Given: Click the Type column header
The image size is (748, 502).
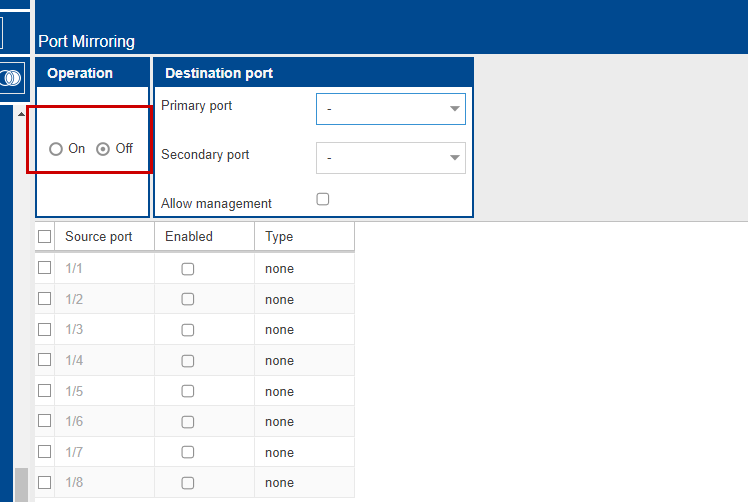Looking at the screenshot, I should pos(305,236).
